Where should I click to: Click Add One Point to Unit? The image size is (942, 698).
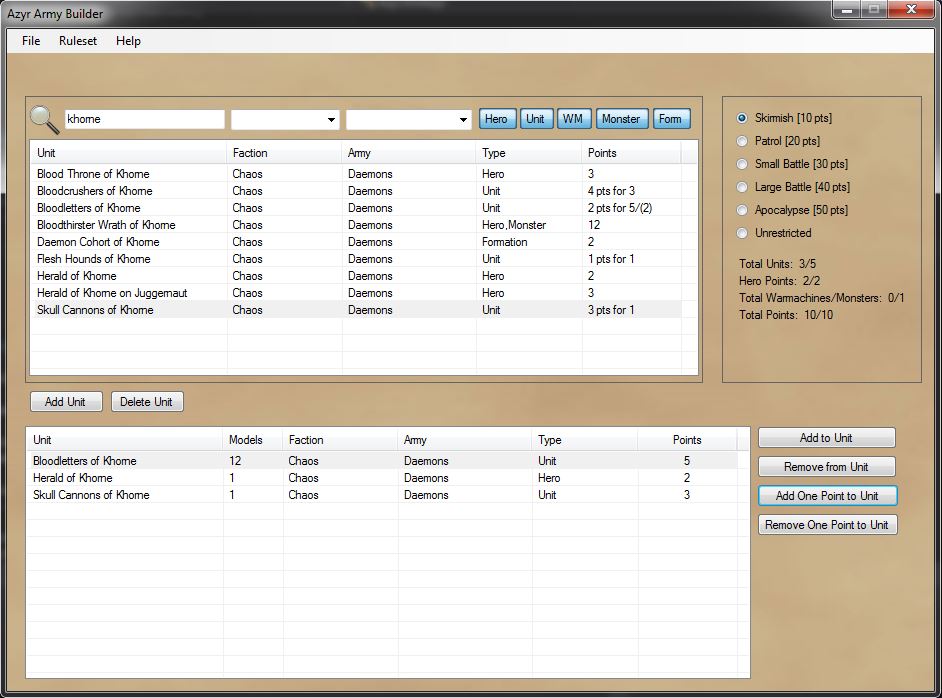[827, 496]
